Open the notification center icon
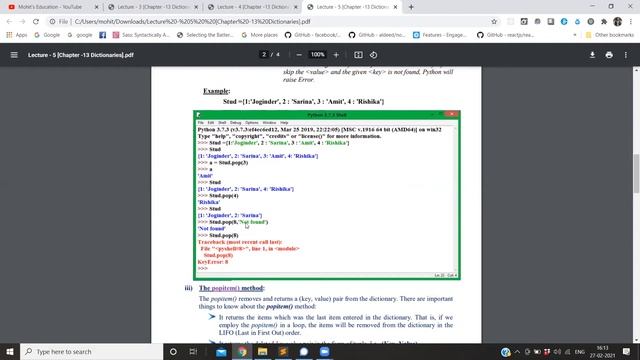 627,351
